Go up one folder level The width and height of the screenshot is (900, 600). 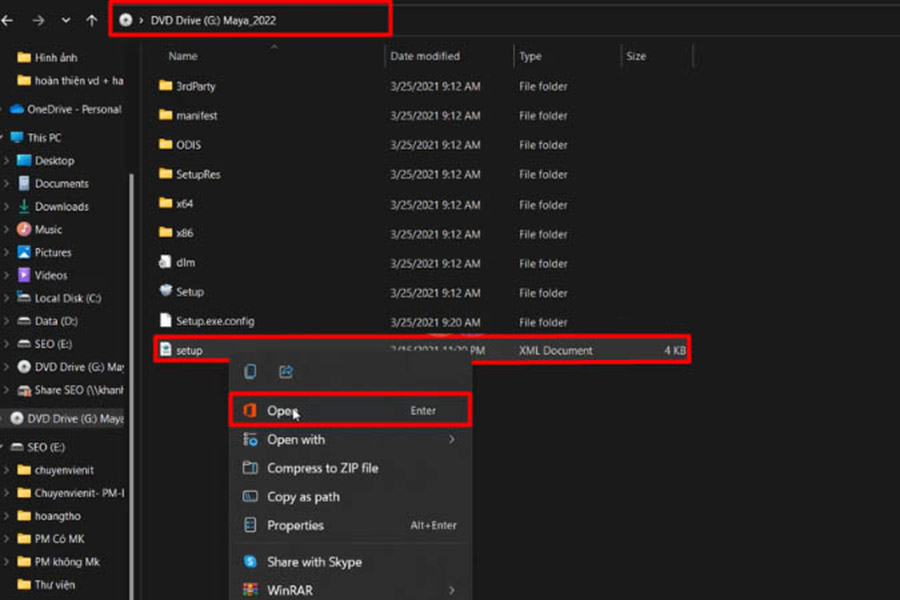pos(92,21)
